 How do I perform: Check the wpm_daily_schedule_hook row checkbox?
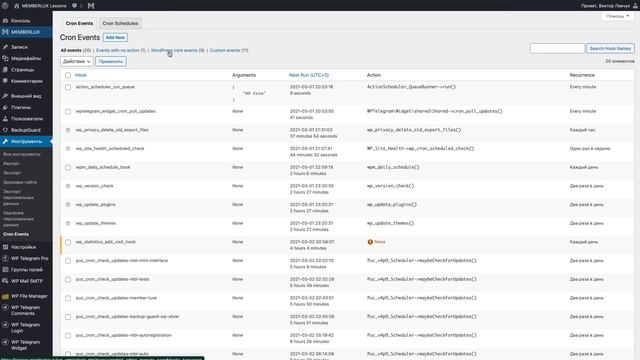click(x=68, y=167)
